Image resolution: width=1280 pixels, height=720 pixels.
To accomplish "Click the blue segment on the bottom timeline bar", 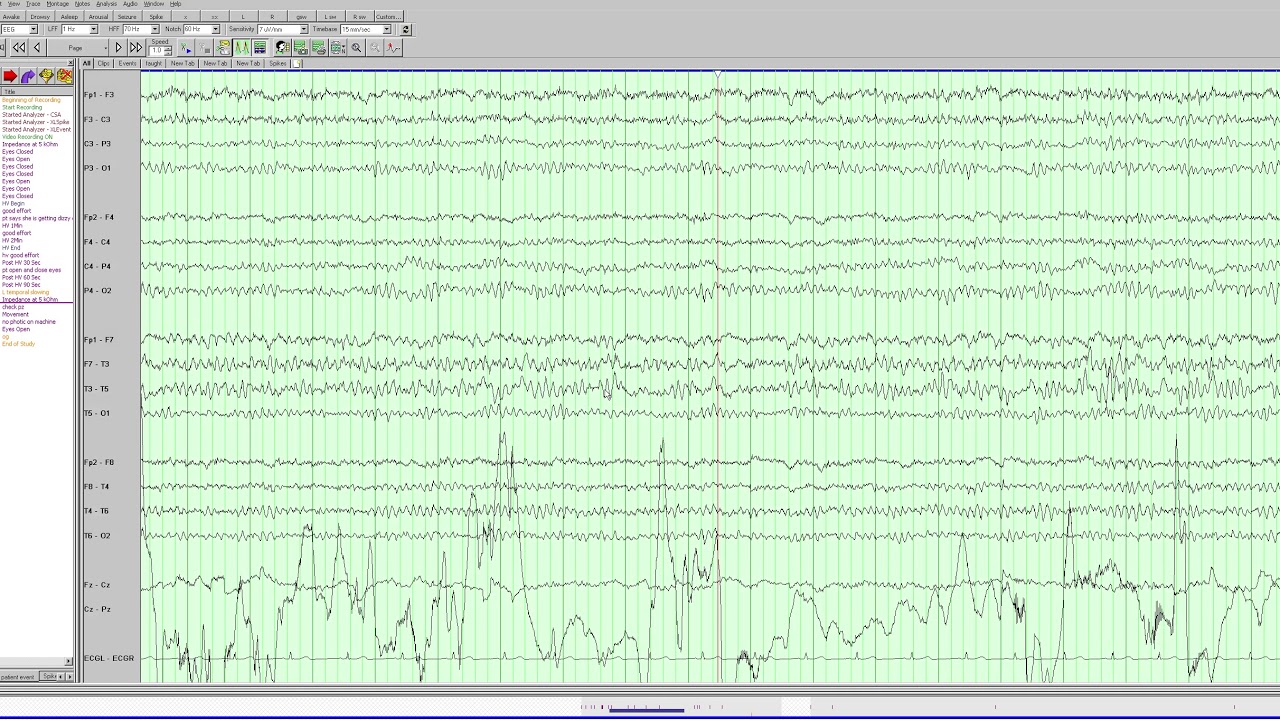I will (x=646, y=710).
